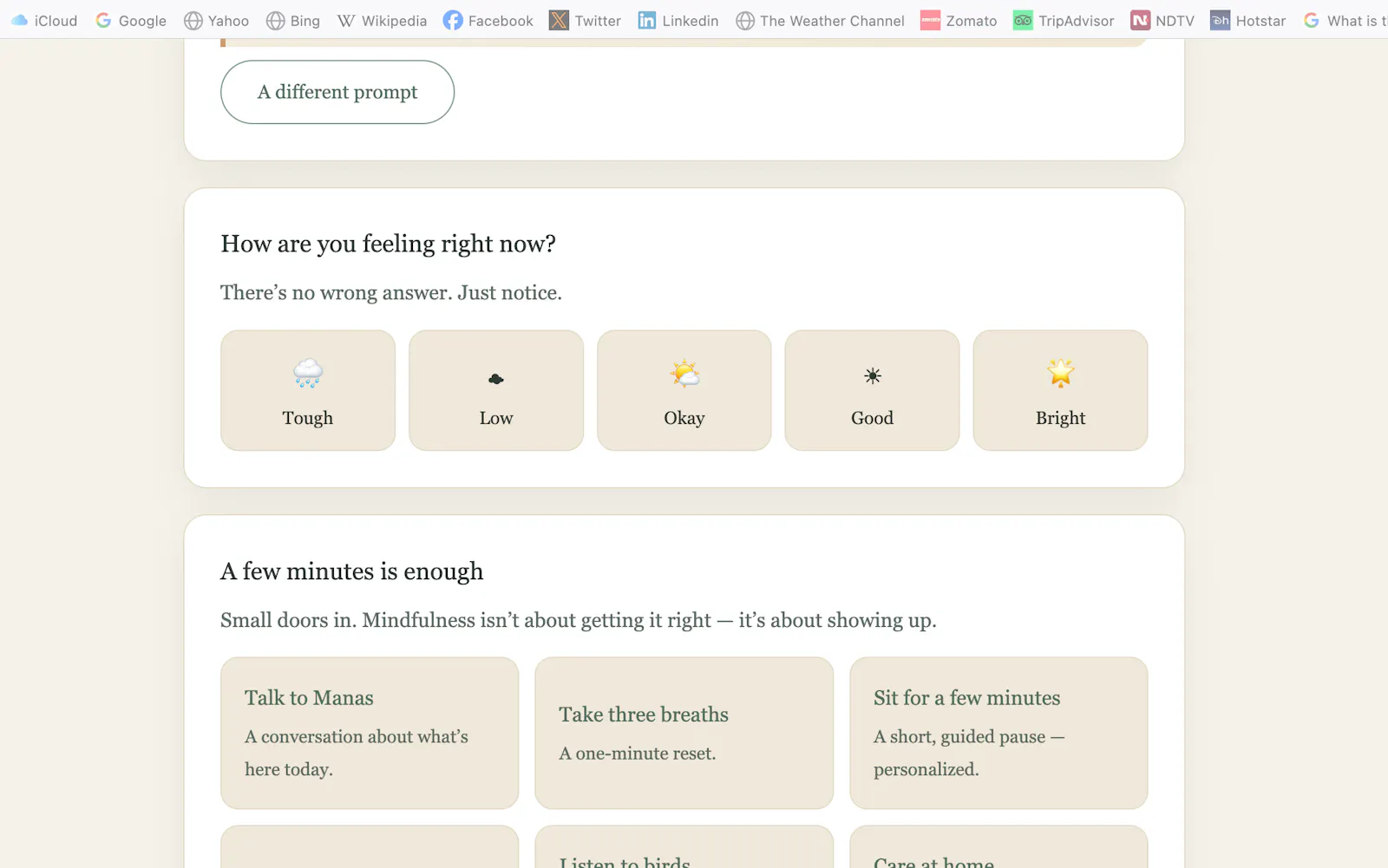Open the Facebook bookmark link text

tap(501, 21)
